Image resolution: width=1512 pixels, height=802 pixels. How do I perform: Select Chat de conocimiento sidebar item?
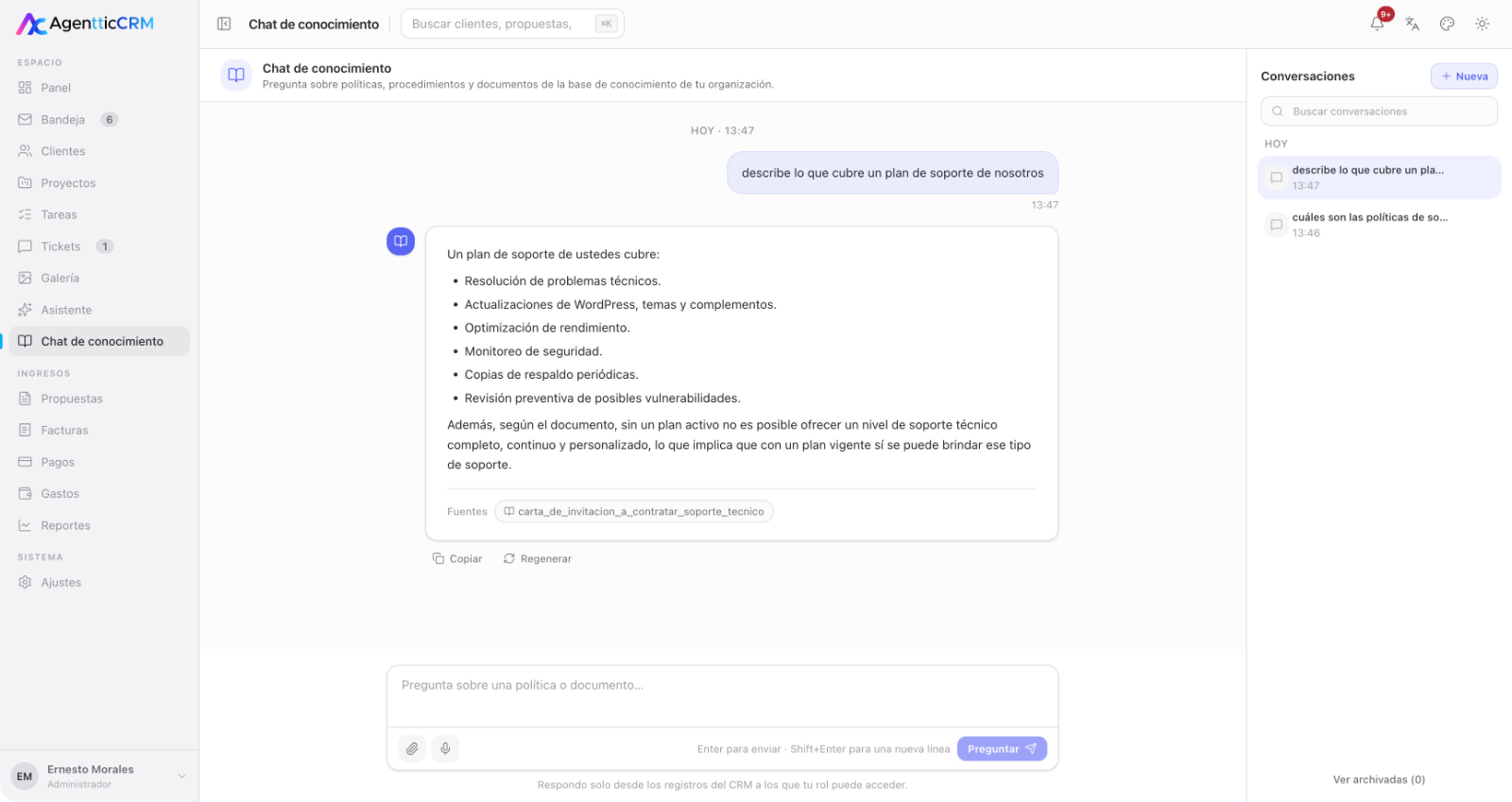point(99,341)
